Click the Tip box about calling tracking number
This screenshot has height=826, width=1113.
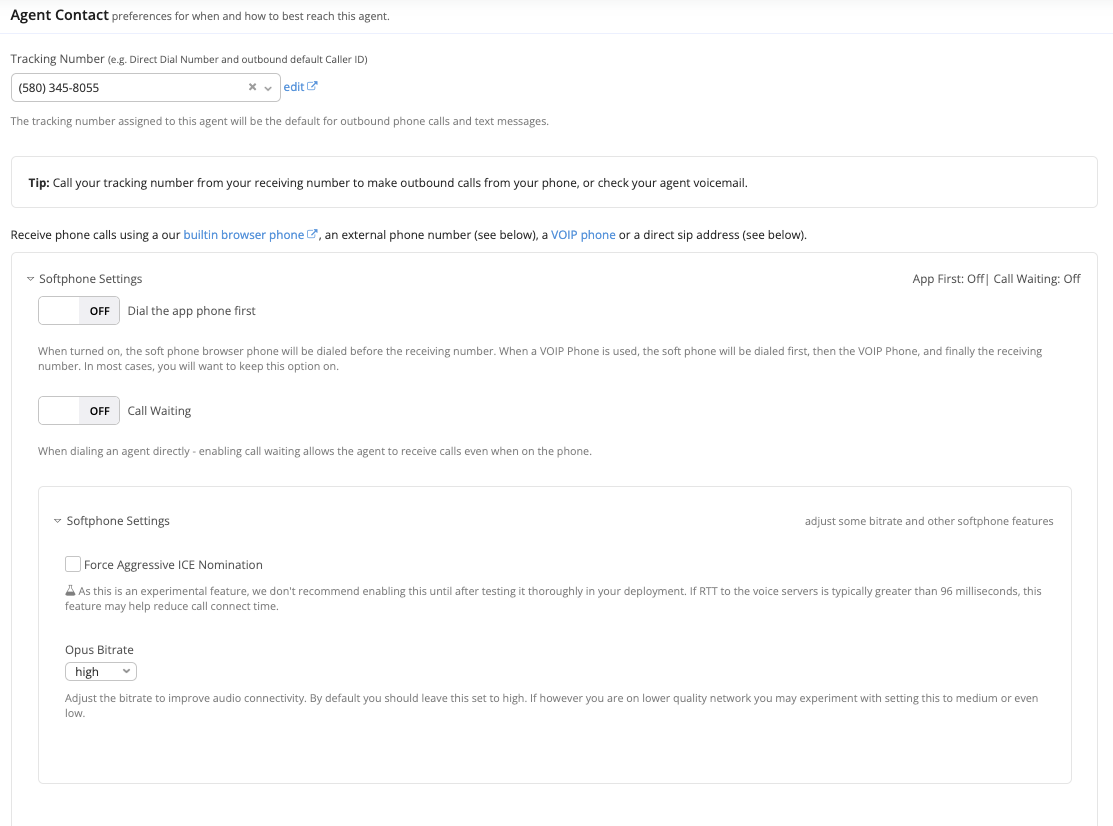tap(554, 182)
